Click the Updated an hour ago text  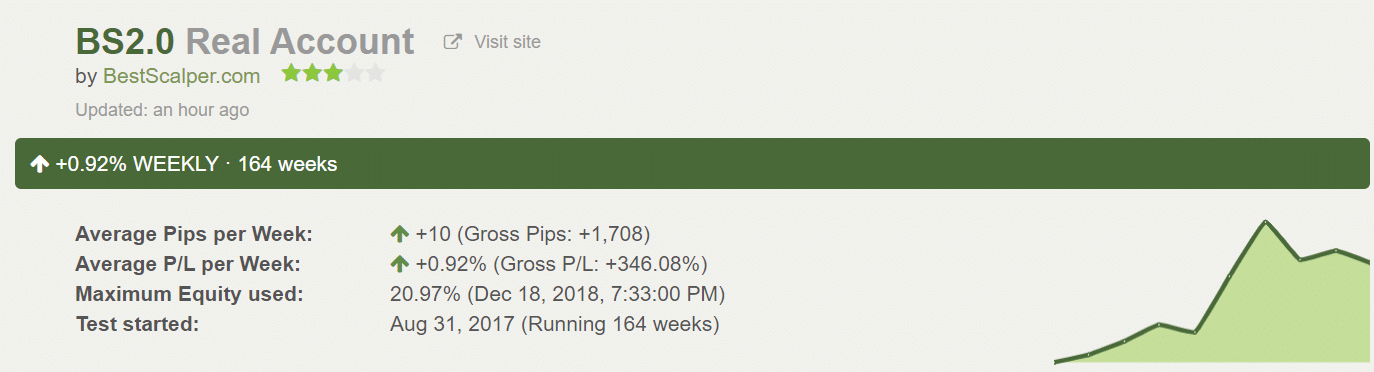(162, 110)
